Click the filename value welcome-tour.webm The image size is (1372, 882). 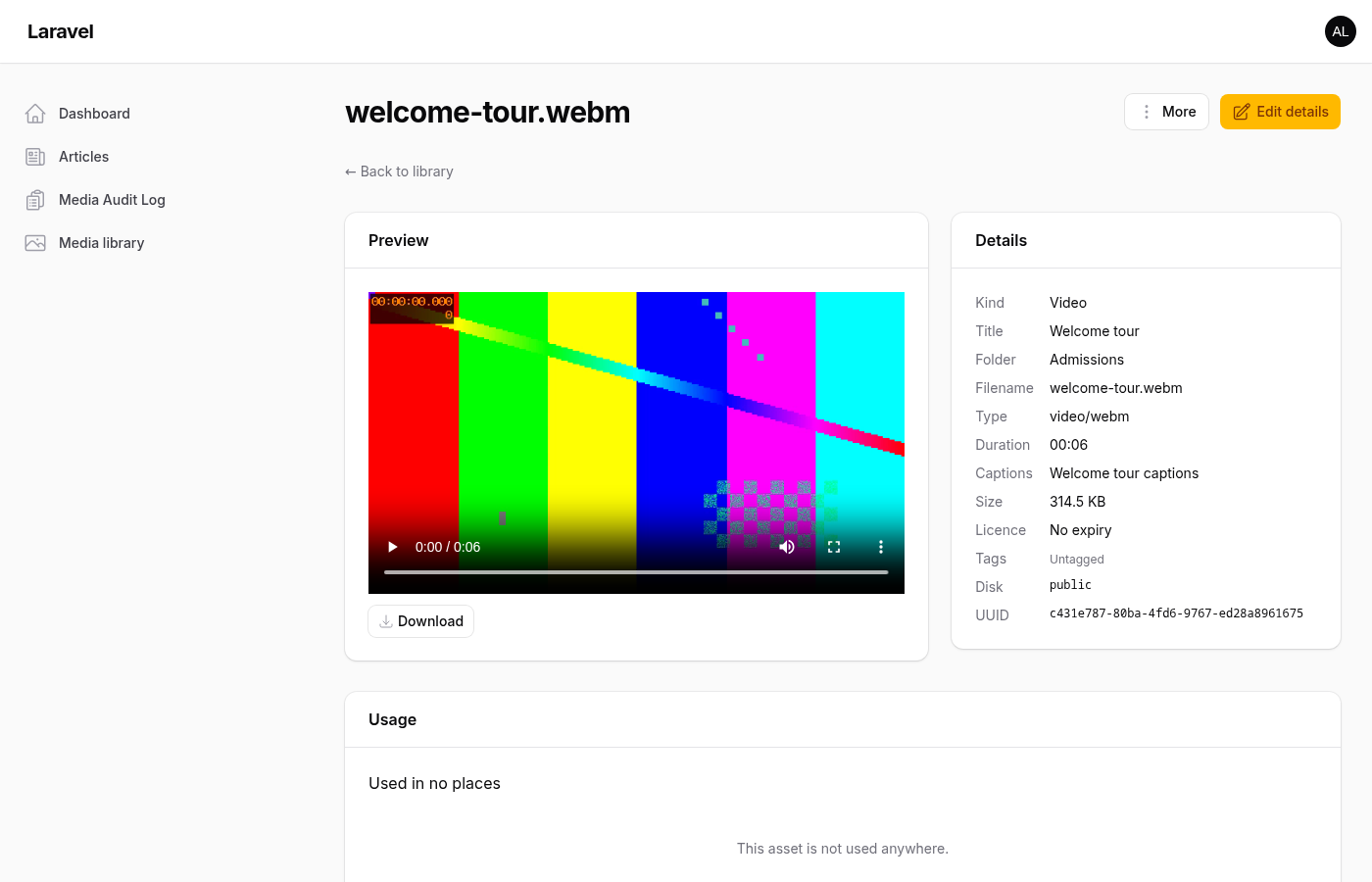point(1116,388)
